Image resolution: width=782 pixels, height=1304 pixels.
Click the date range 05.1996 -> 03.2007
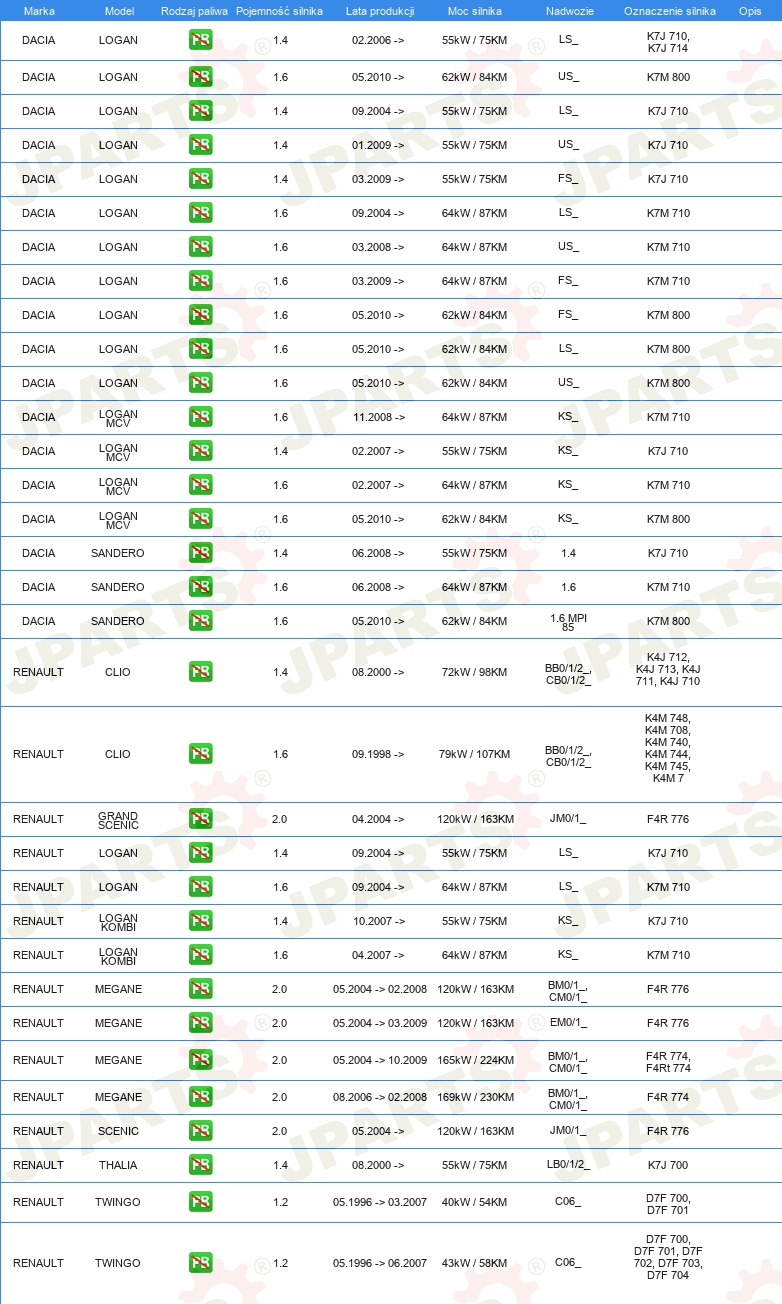[380, 1202]
